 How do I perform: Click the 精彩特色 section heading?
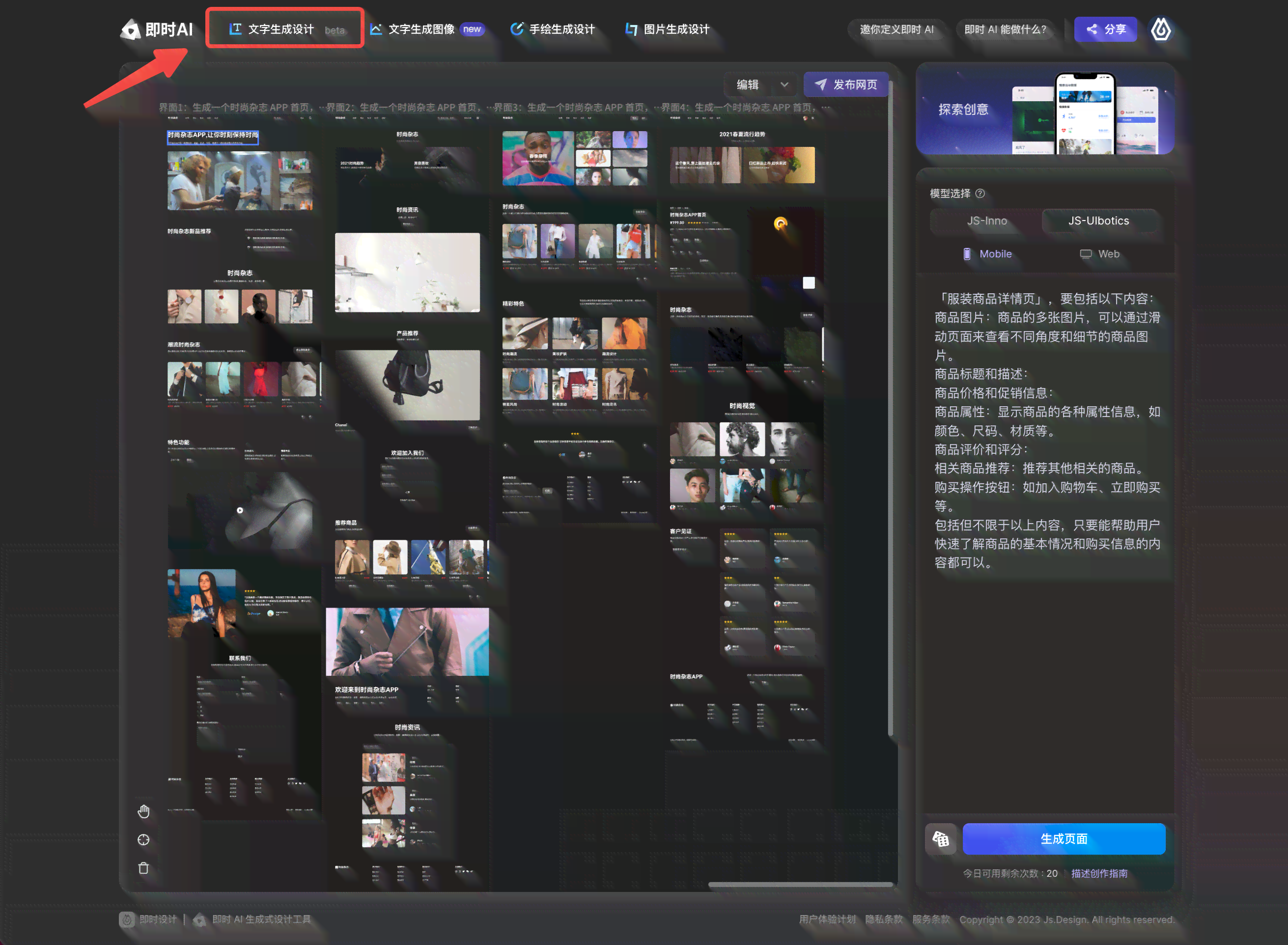[x=513, y=304]
